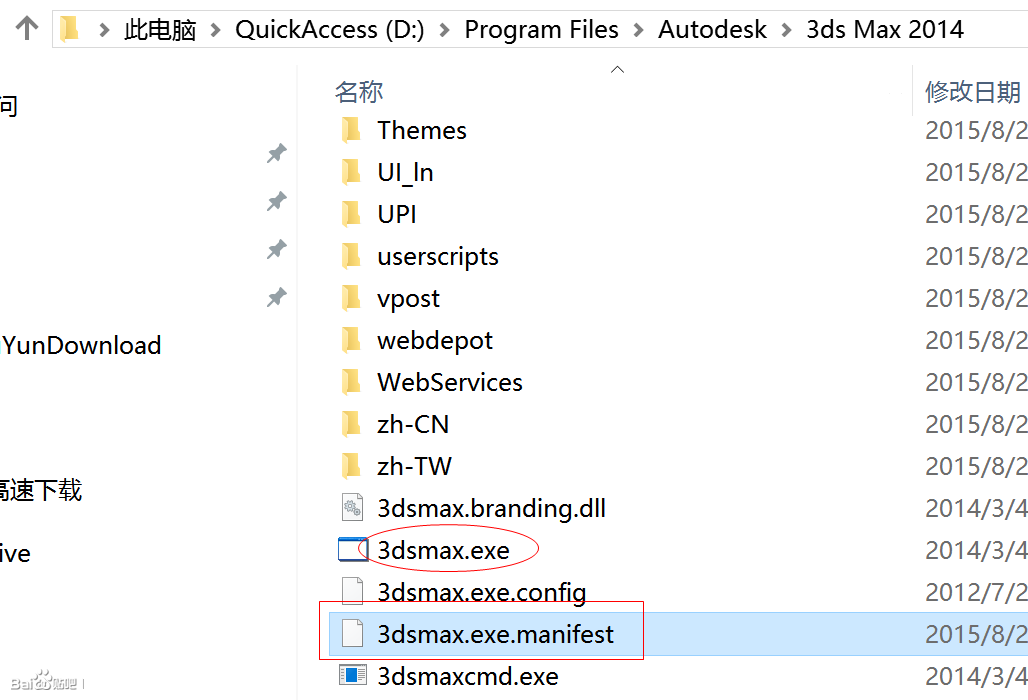
Task: Click the 3dsmax.exe.config file icon
Action: 351,592
